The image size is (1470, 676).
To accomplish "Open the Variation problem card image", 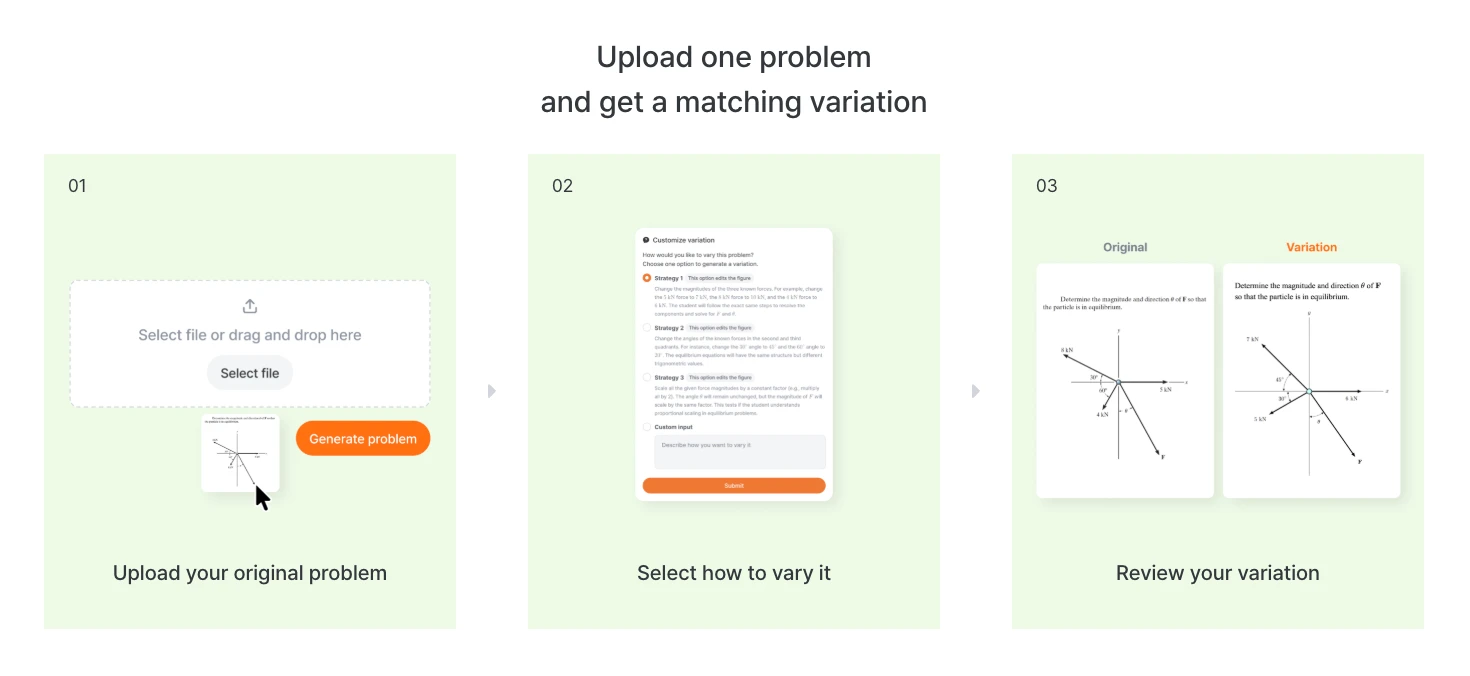I will pos(1311,380).
